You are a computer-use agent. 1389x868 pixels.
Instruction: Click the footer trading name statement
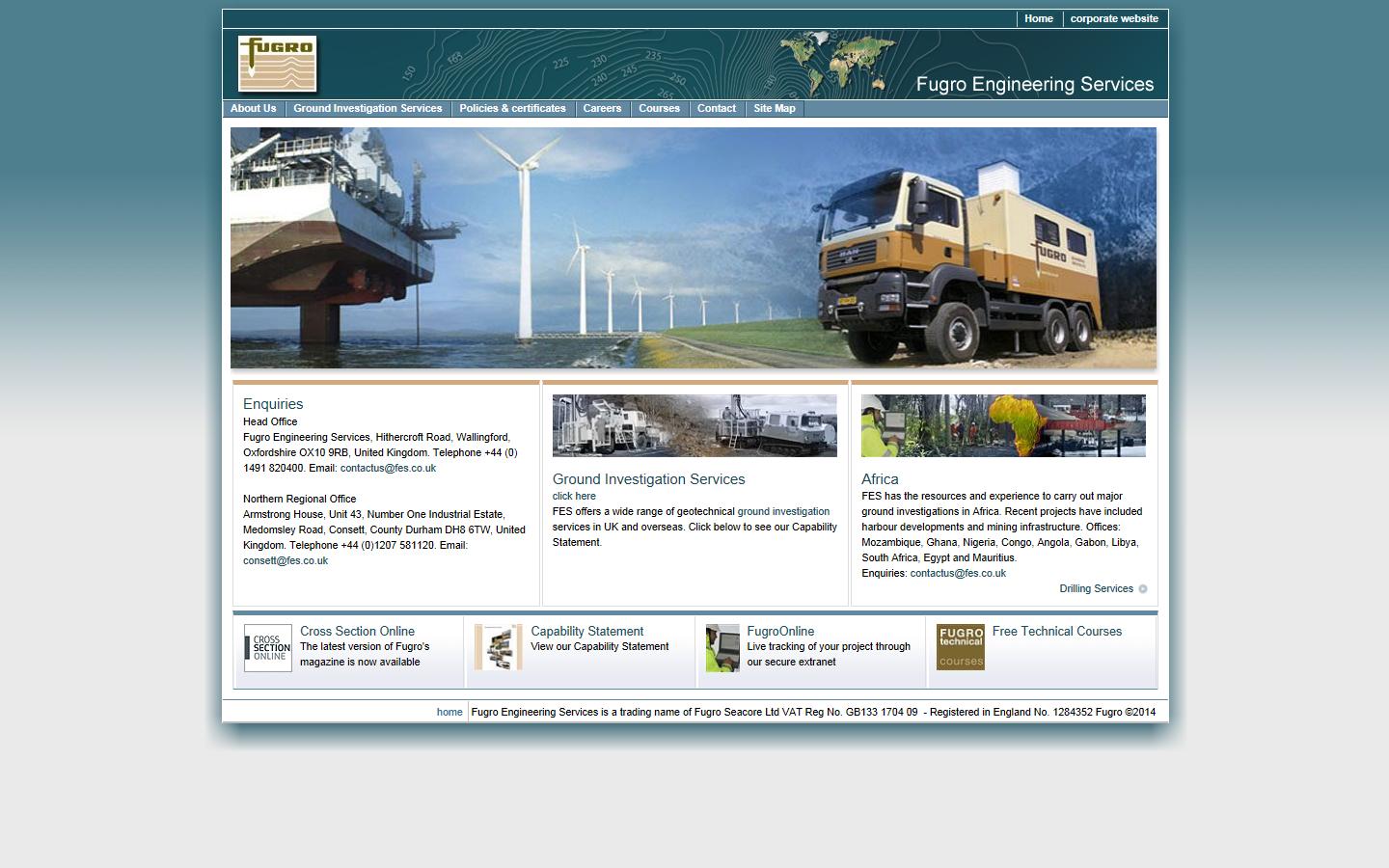[x=813, y=713]
